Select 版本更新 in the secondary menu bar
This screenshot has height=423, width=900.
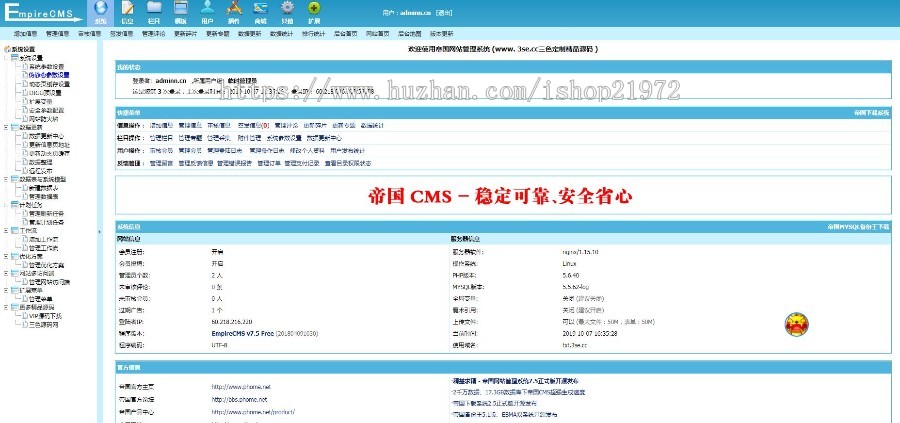tap(441, 34)
